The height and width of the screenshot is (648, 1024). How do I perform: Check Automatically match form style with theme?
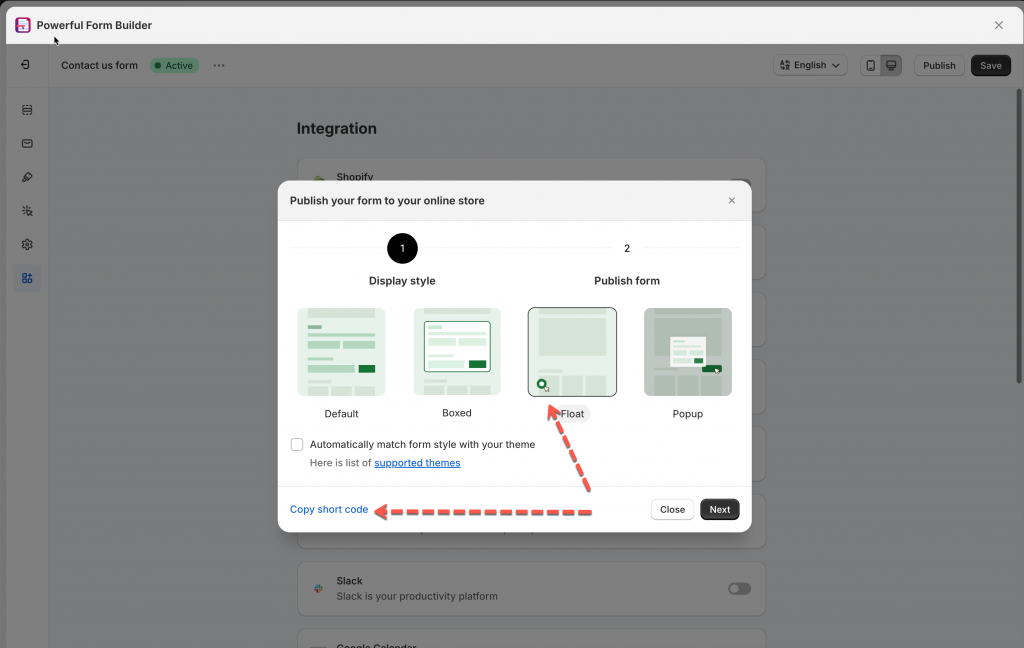[297, 445]
